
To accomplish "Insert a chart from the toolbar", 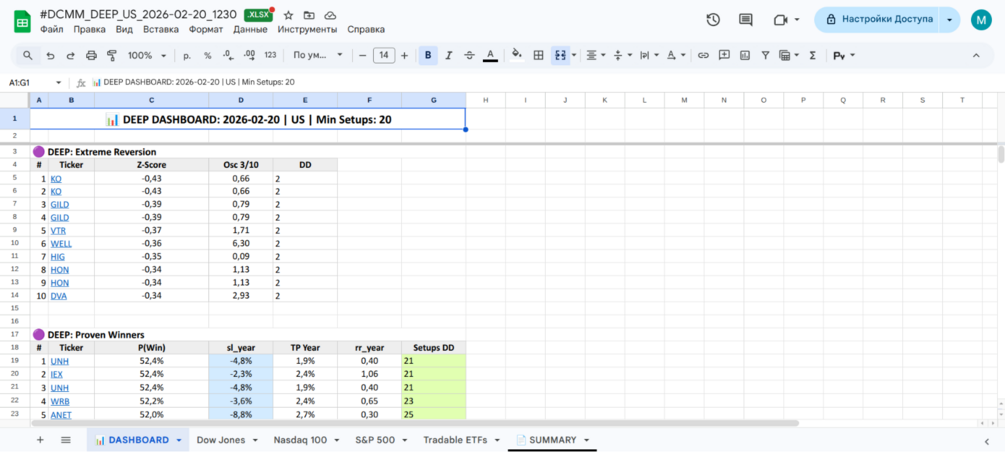I will coord(745,56).
